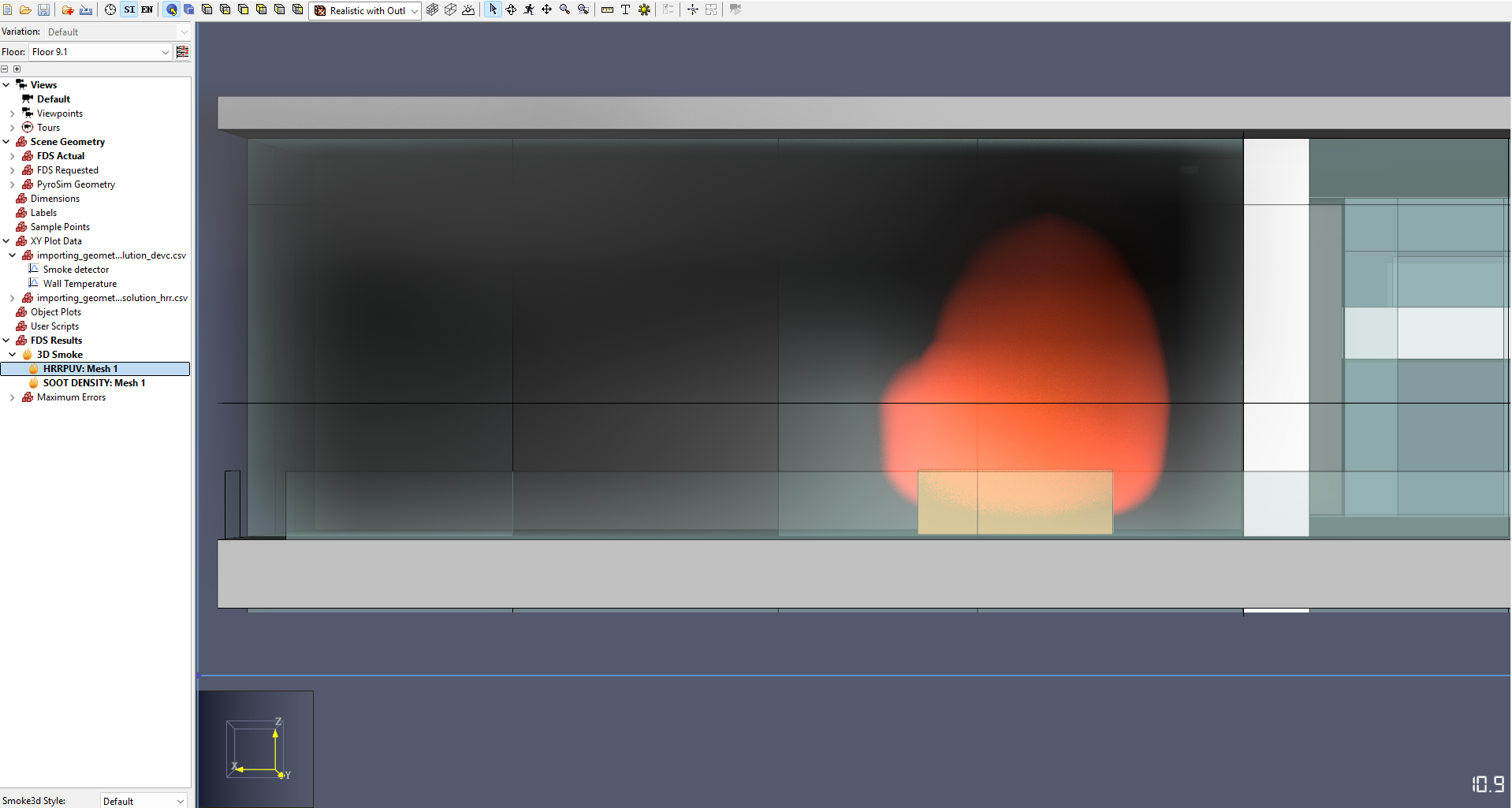Select FDS Requested tree item
This screenshot has height=808, width=1512.
[x=67, y=170]
